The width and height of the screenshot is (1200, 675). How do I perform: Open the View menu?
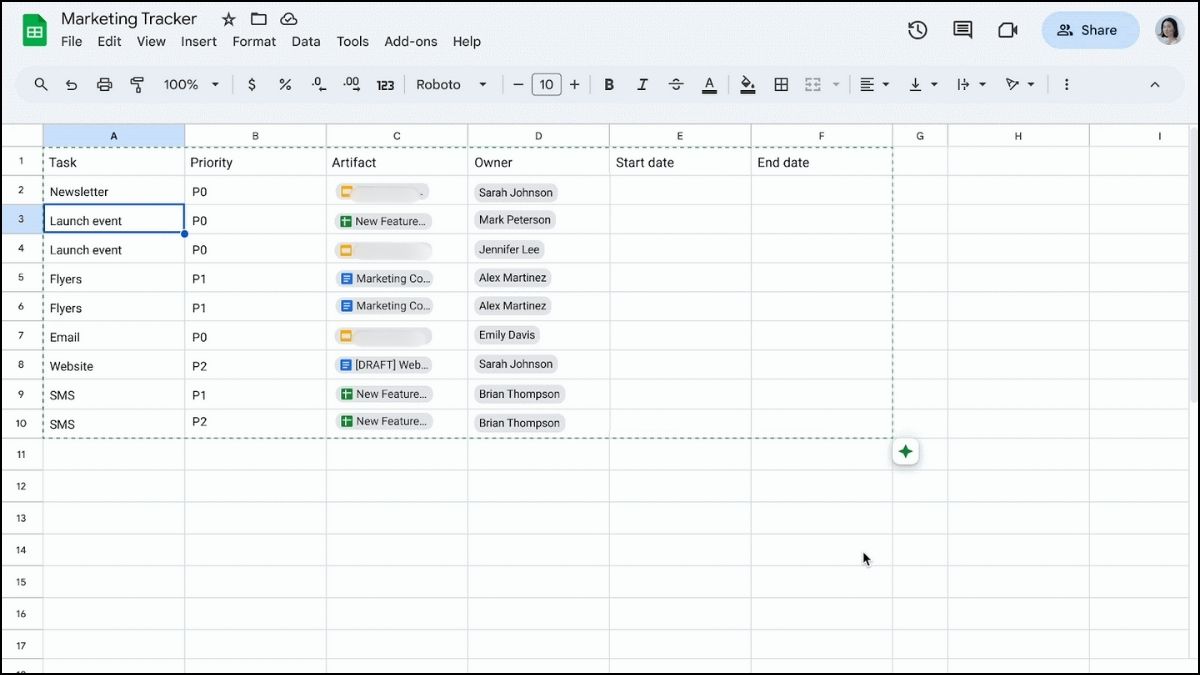pos(151,42)
